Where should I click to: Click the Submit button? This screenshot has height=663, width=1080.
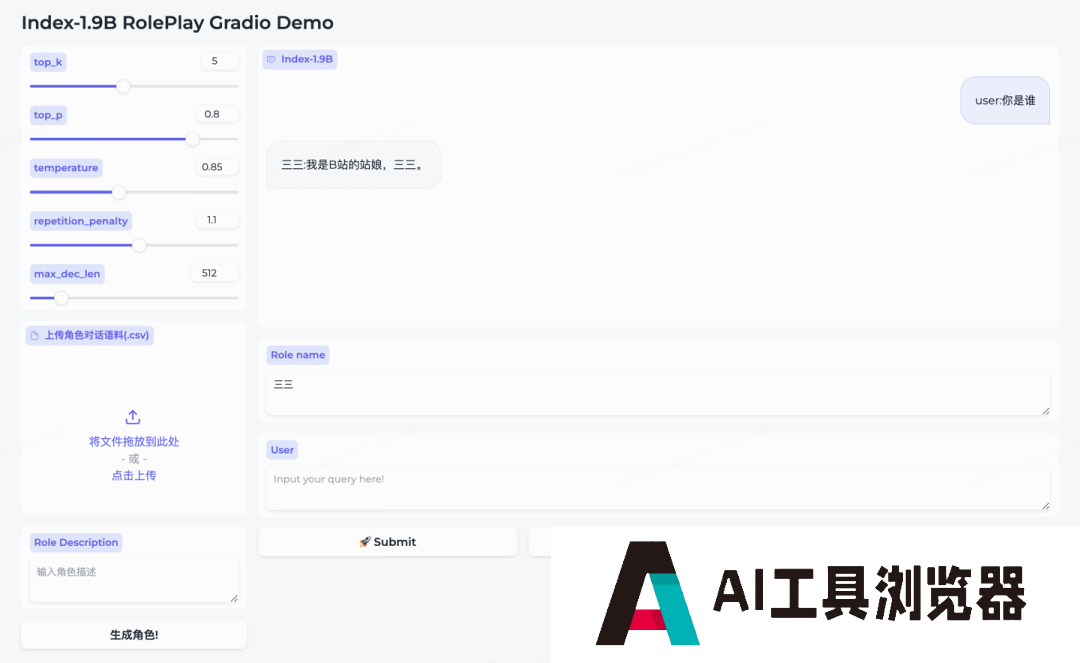click(388, 542)
